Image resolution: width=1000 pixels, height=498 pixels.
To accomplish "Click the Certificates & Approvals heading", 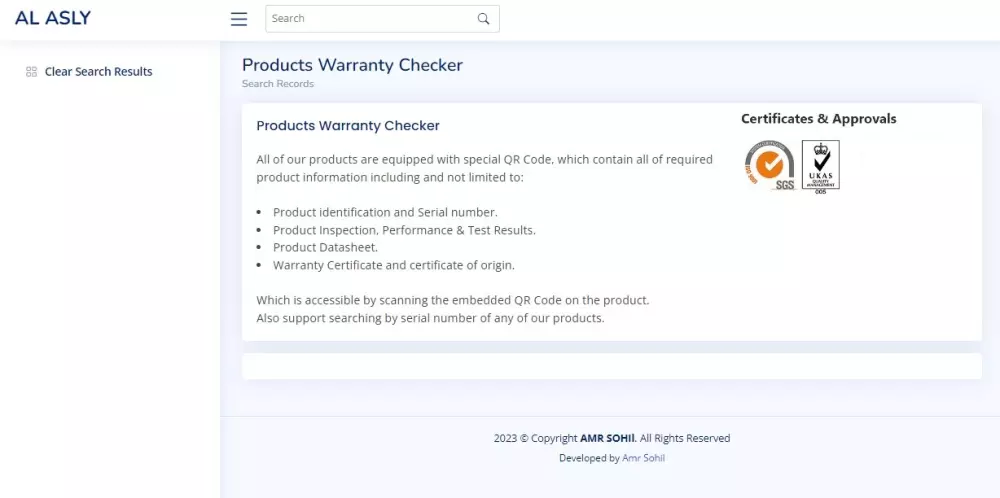I will click(x=818, y=119).
